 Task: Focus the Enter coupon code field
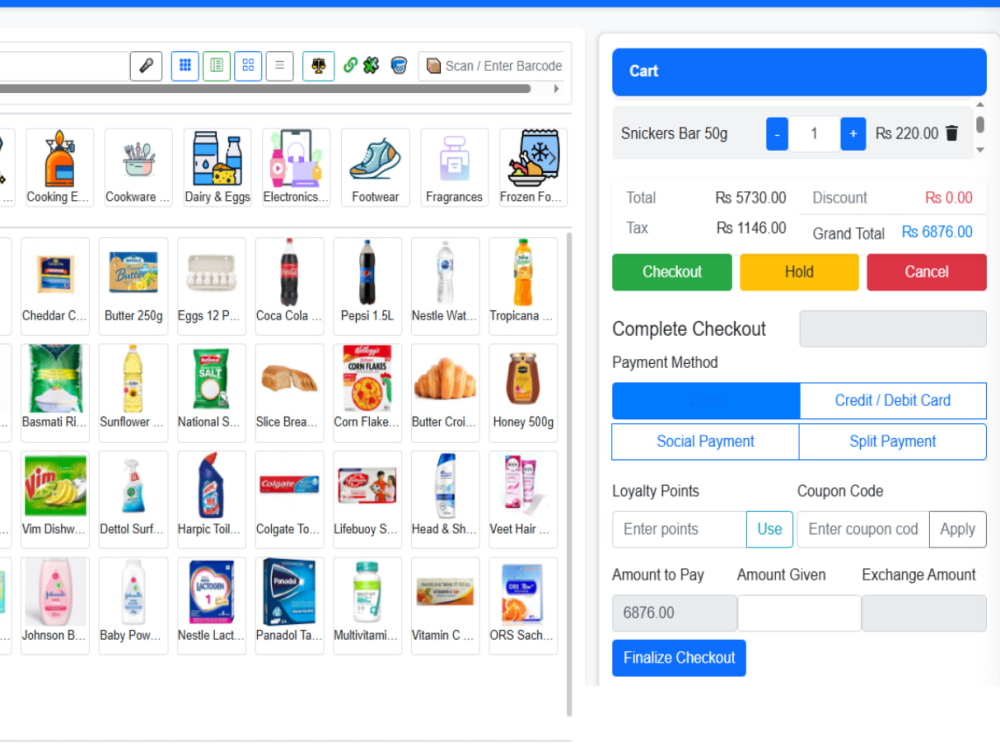point(863,529)
